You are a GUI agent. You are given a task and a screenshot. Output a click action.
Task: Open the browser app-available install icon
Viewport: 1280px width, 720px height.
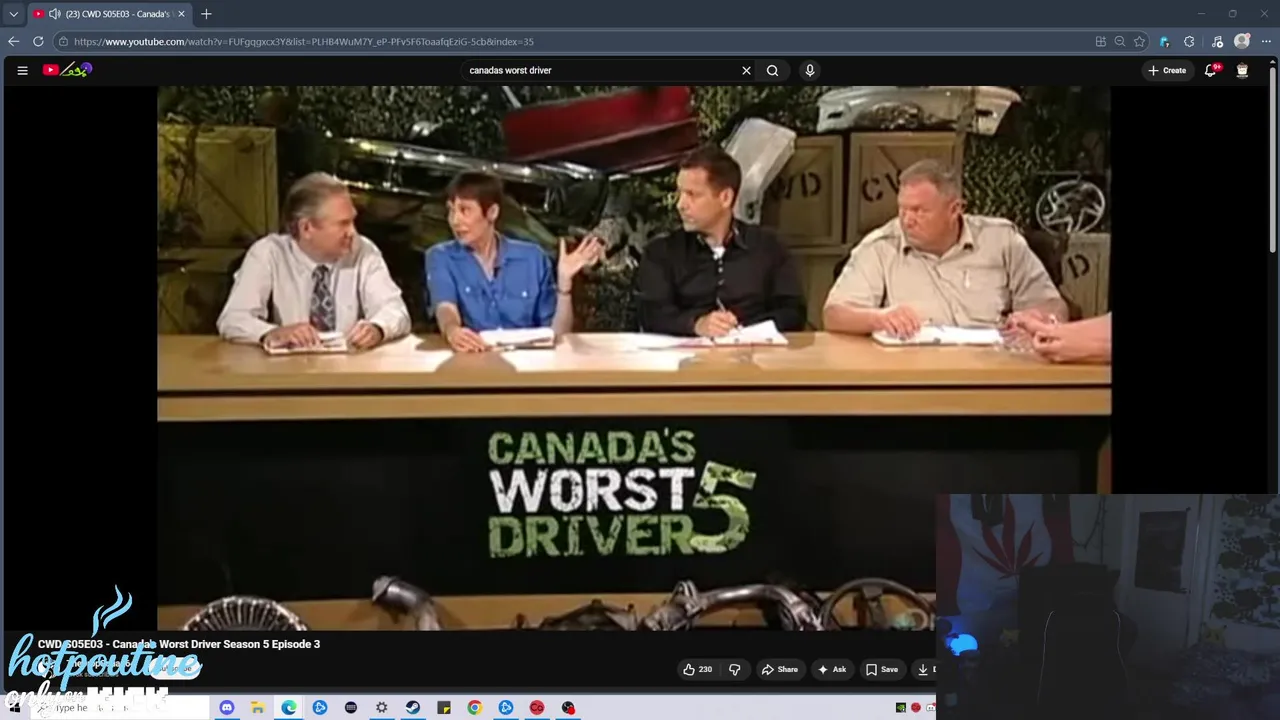click(x=1101, y=41)
